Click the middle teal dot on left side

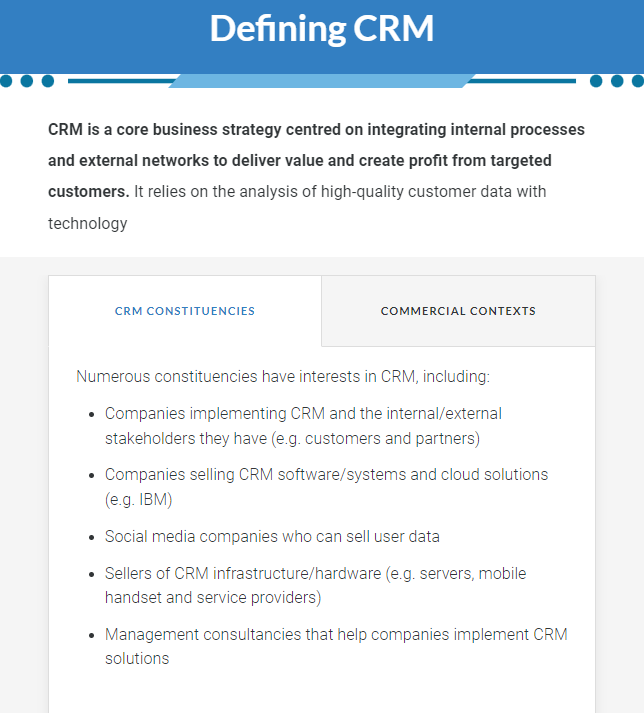point(27,81)
